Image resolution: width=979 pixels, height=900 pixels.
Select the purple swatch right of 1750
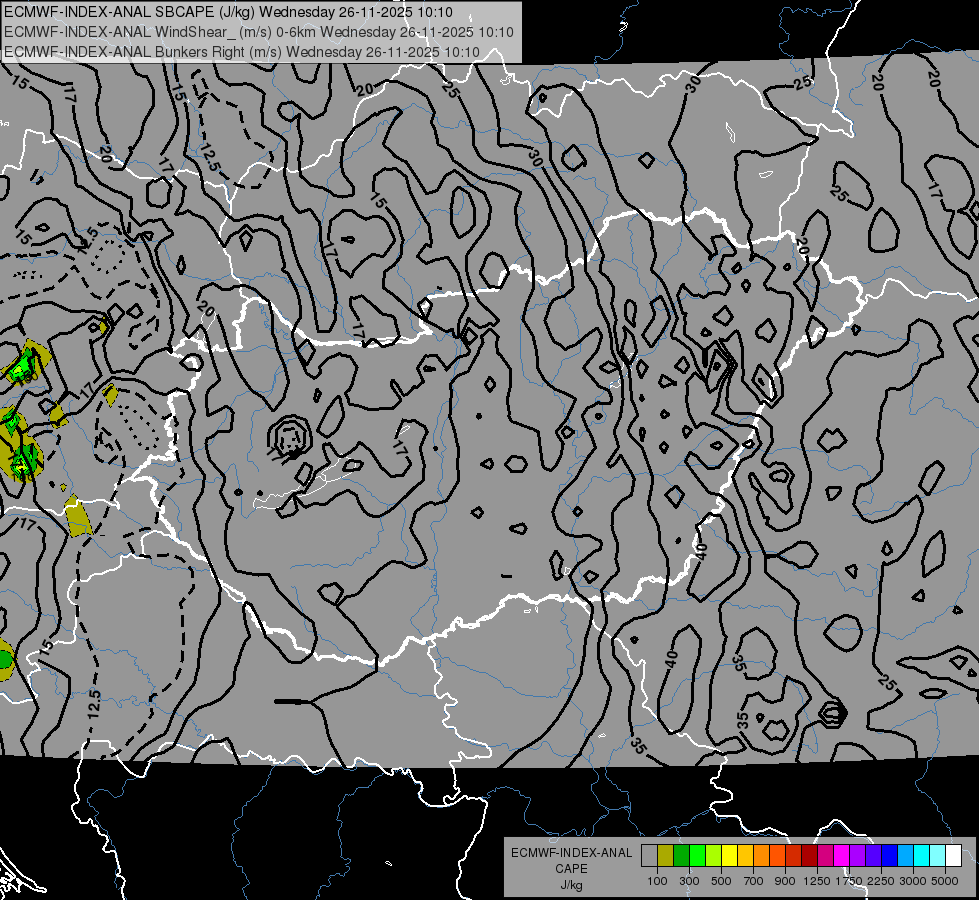[858, 856]
